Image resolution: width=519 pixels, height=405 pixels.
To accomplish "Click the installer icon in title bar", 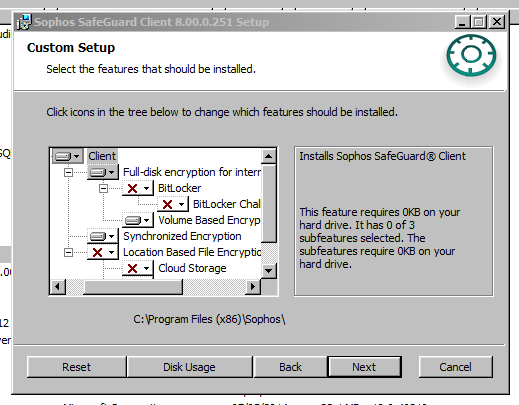I will (x=24, y=22).
